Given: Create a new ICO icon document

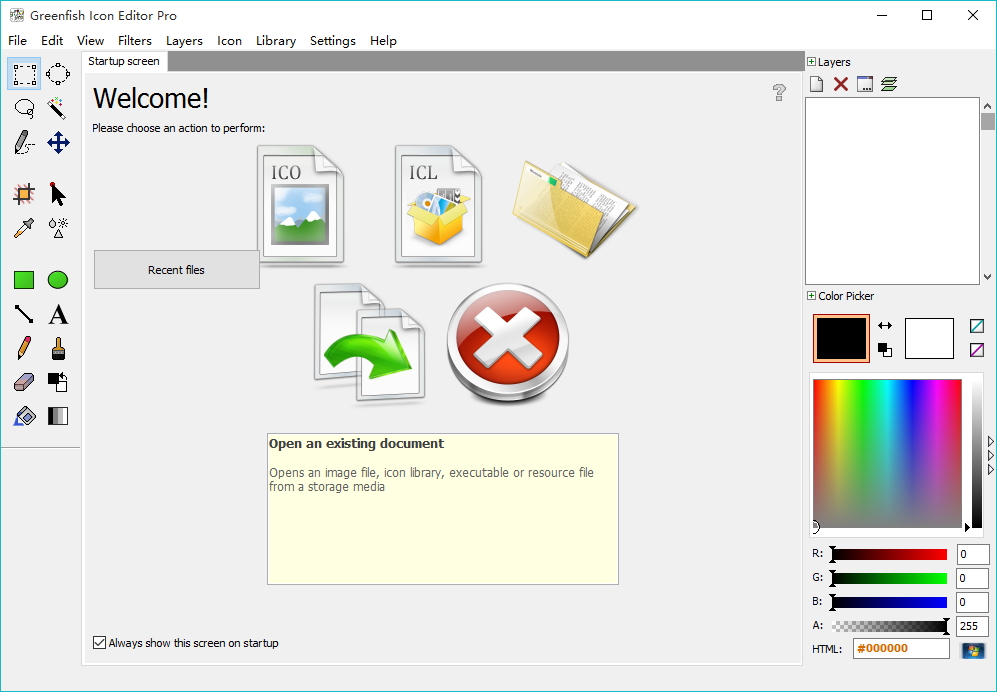Looking at the screenshot, I should pyautogui.click(x=301, y=204).
